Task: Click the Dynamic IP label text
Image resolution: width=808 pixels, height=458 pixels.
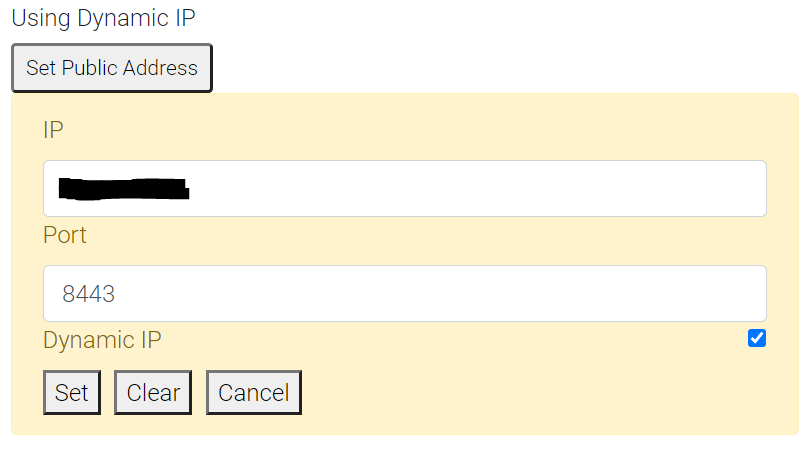Action: (x=102, y=340)
